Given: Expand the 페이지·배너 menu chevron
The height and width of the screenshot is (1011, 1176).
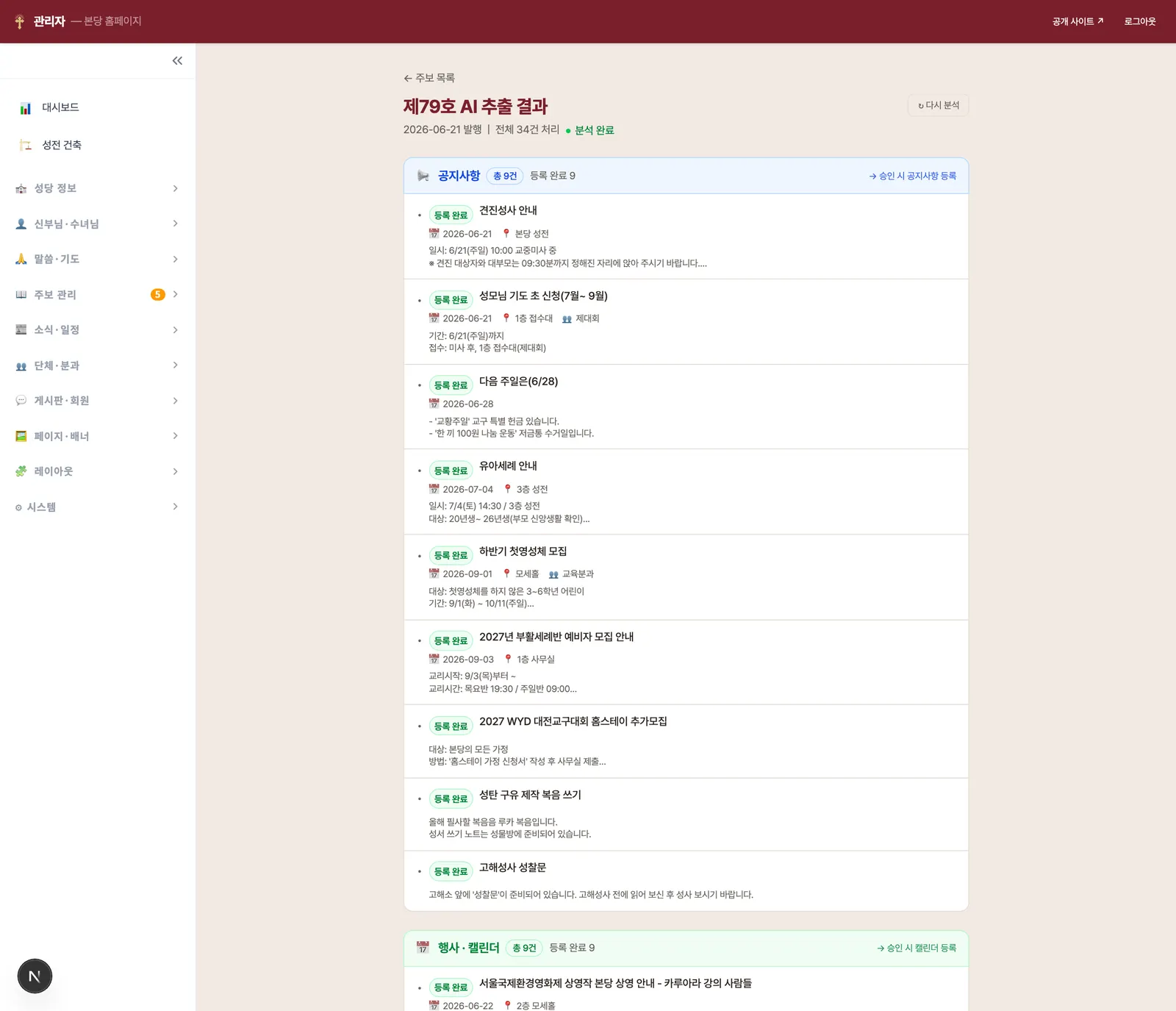Looking at the screenshot, I should tap(175, 436).
